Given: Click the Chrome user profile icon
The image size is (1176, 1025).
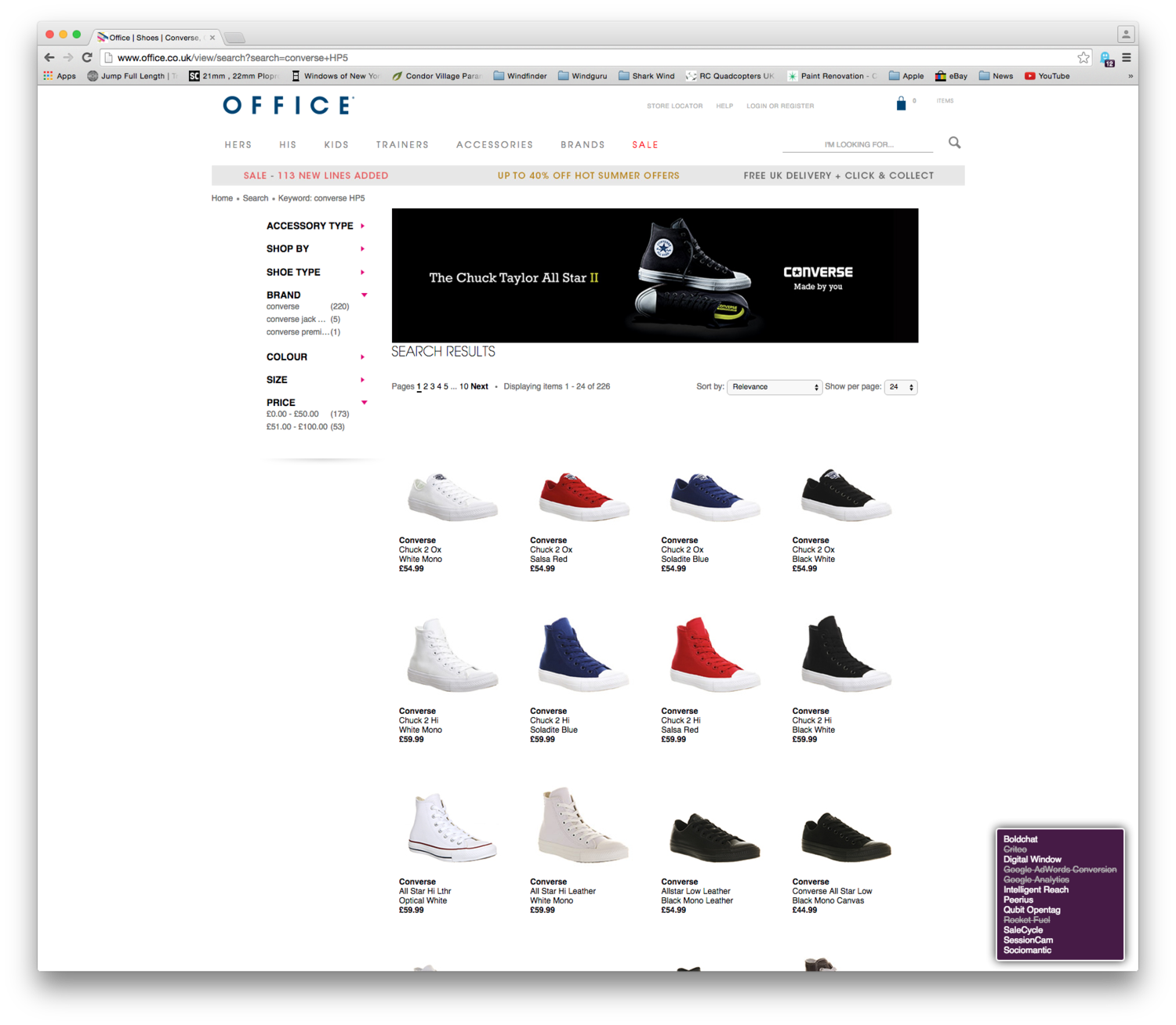Looking at the screenshot, I should click(1126, 34).
